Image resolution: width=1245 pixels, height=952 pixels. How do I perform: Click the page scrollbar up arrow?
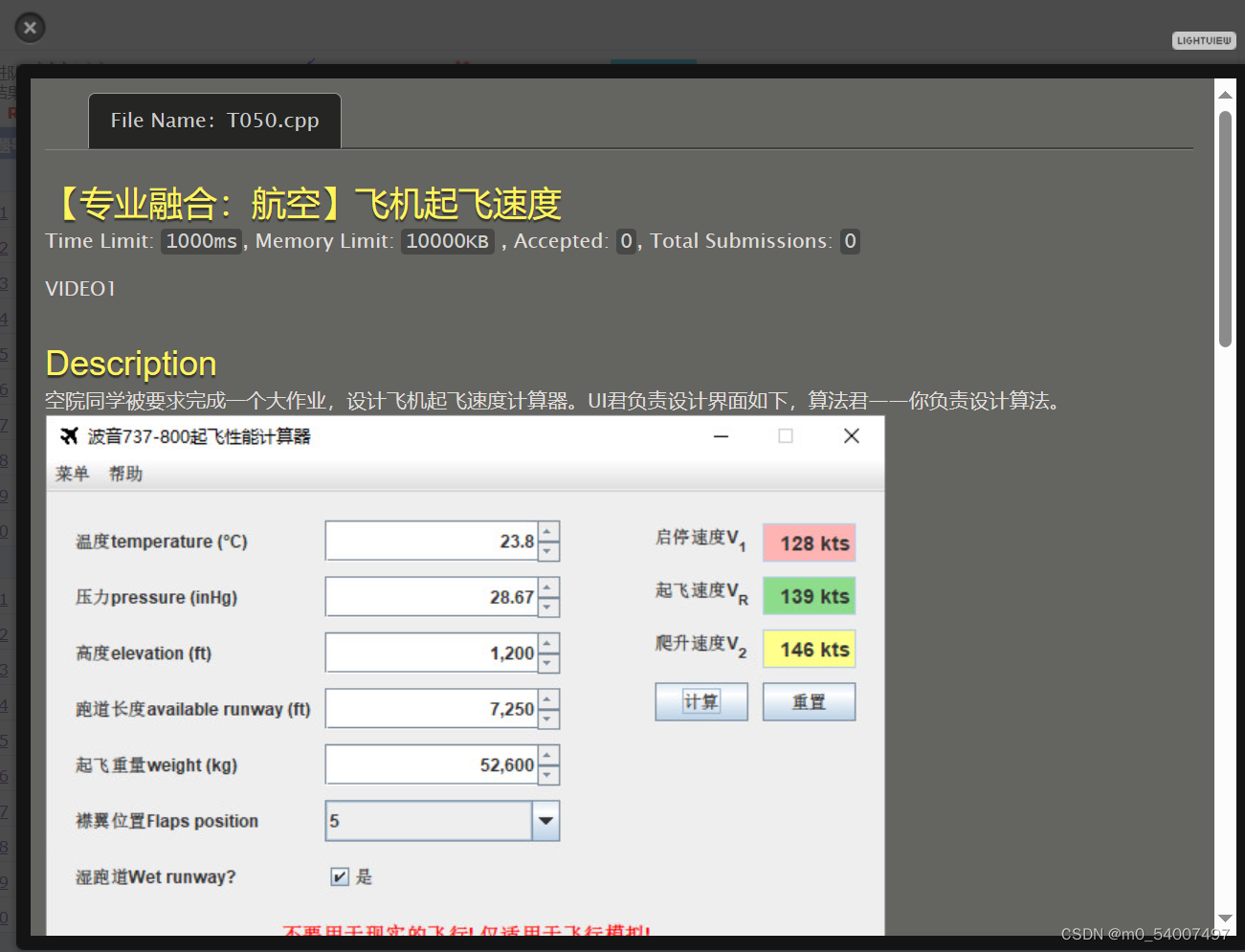1225,95
